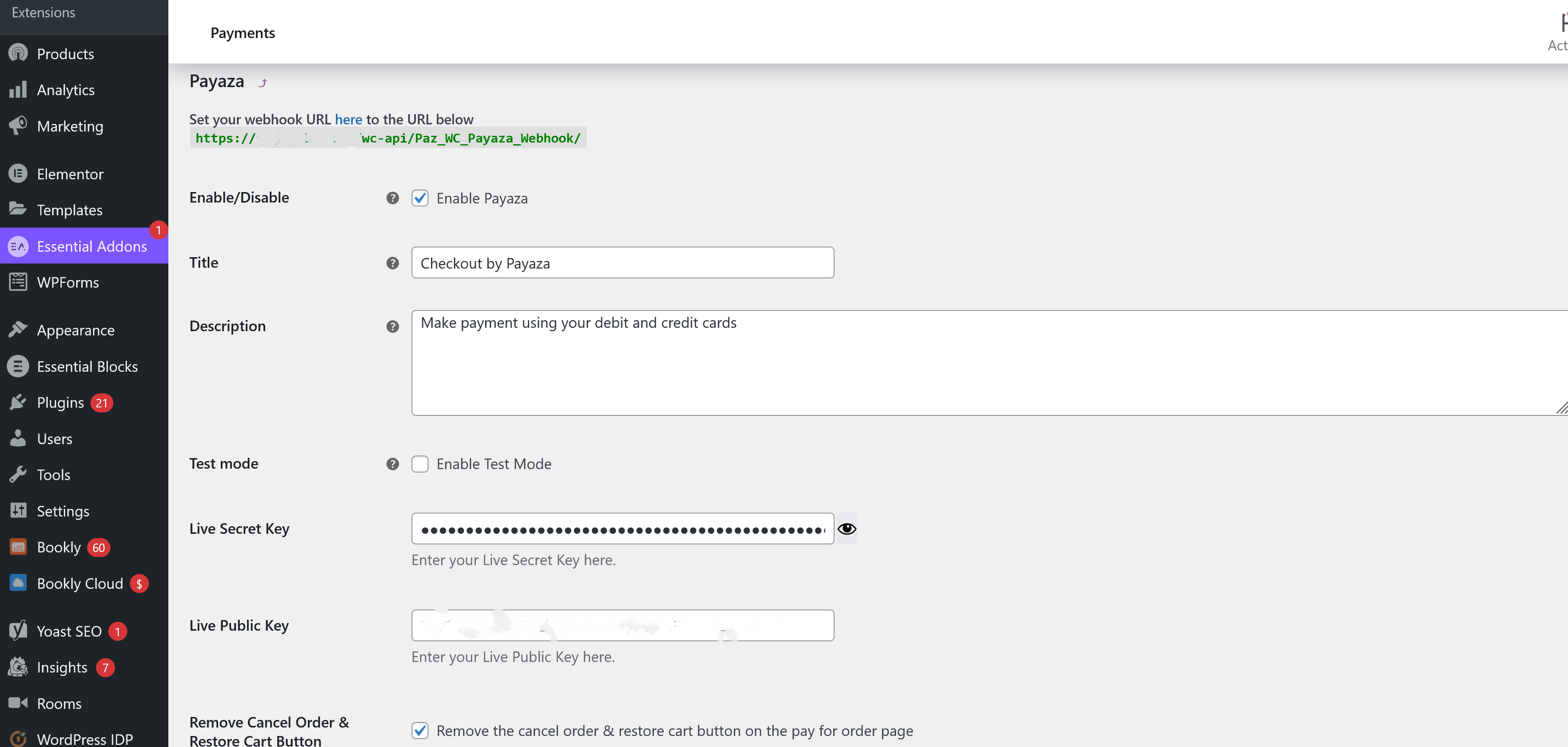The image size is (1568, 747).
Task: Click the Marketing megaphone icon
Action: click(x=18, y=125)
